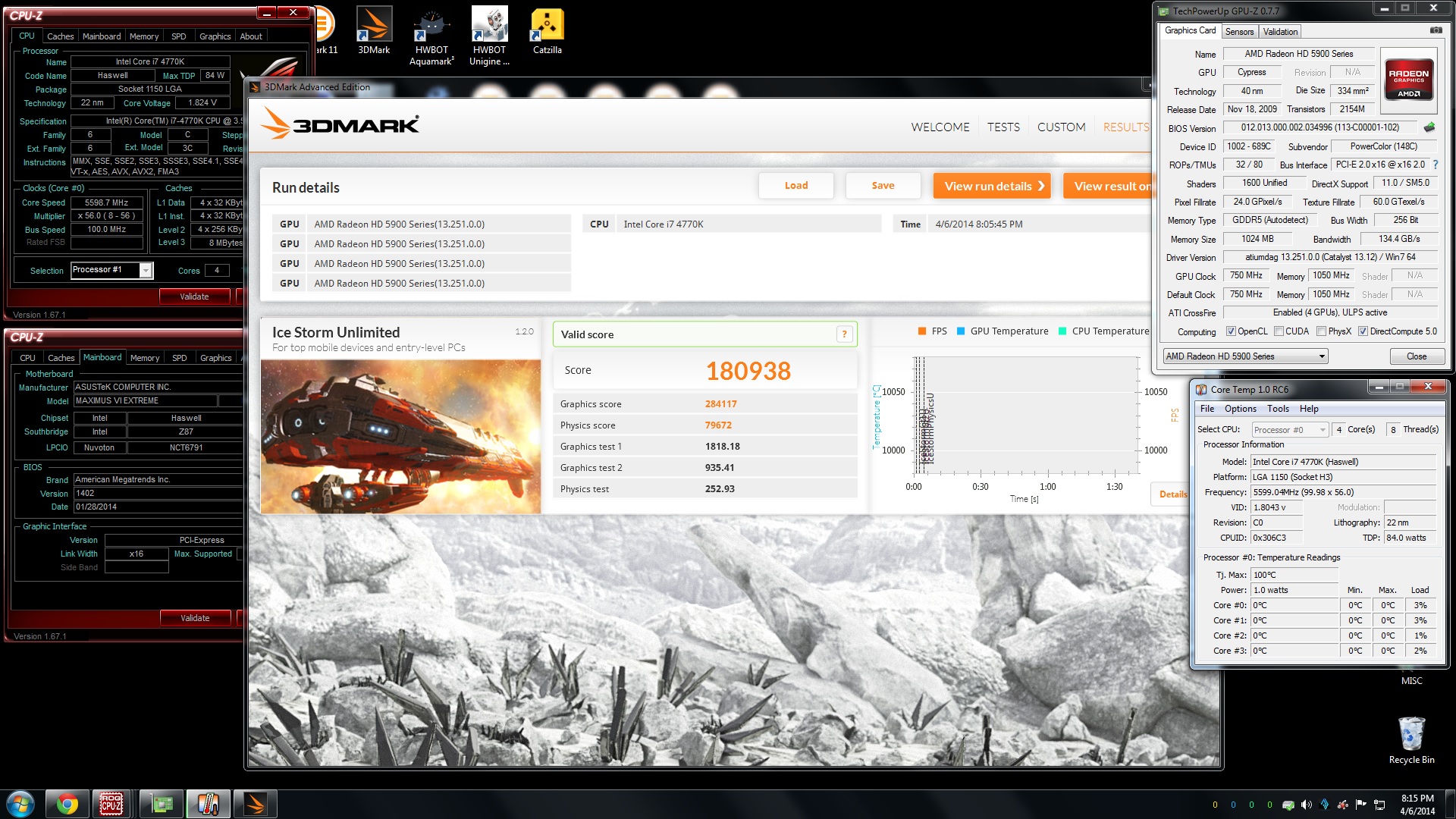Click the volume speaker tray icon
The width and height of the screenshot is (1456, 819).
pos(1306,805)
